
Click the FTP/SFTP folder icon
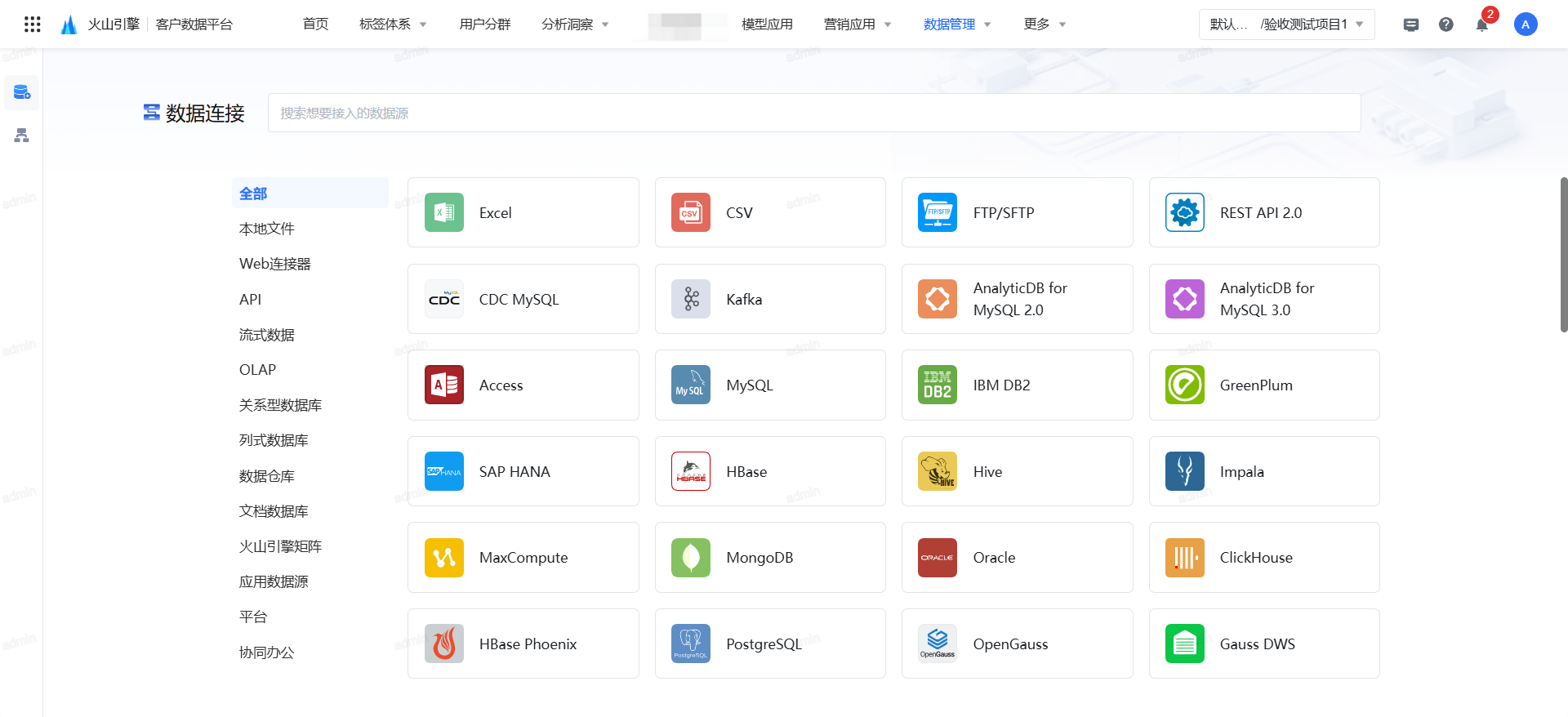[x=938, y=212]
